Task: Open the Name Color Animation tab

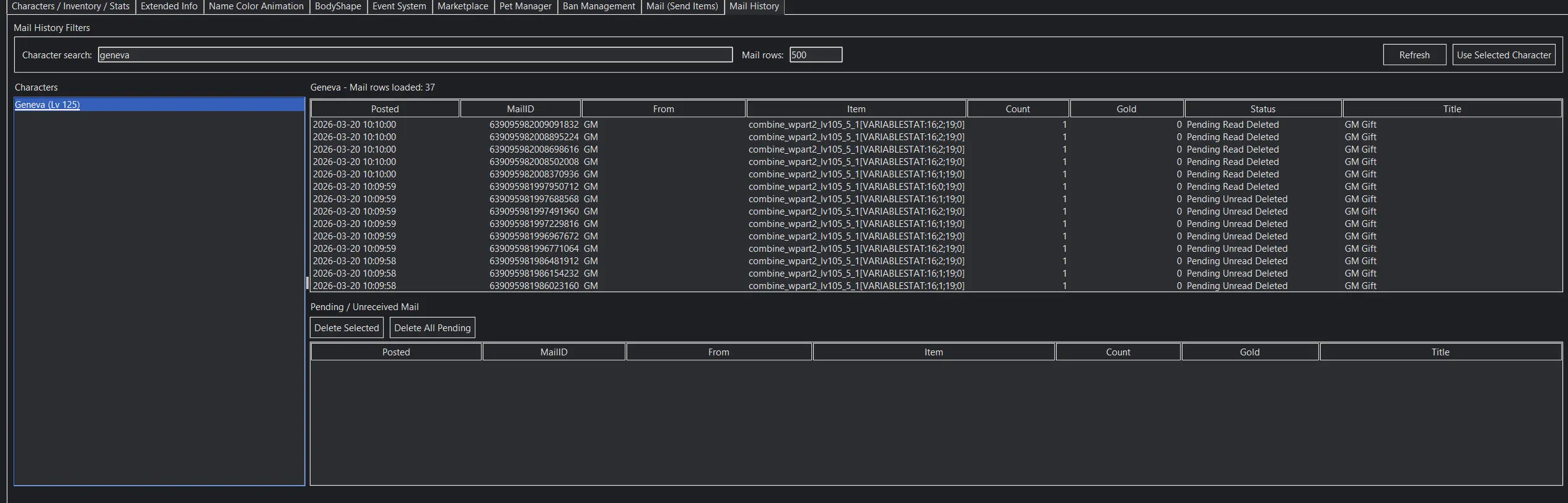Action: [256, 6]
